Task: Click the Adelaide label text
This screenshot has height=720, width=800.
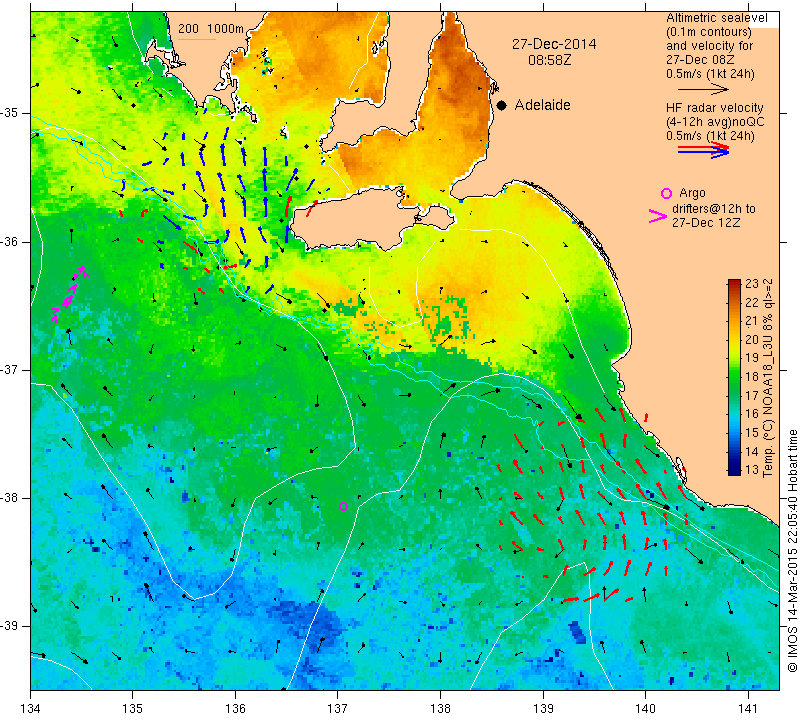Action: tap(542, 105)
